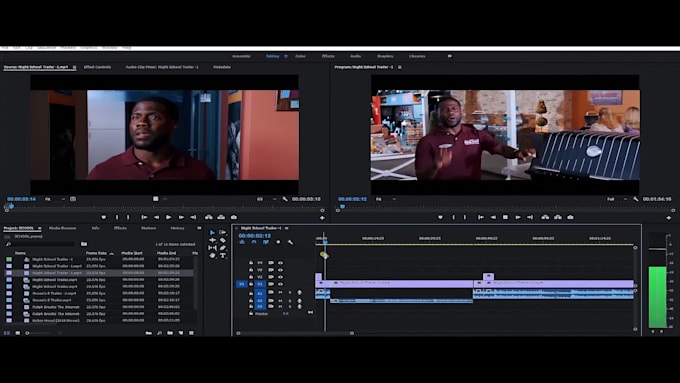Open timeline display settings wrench

coord(290,242)
